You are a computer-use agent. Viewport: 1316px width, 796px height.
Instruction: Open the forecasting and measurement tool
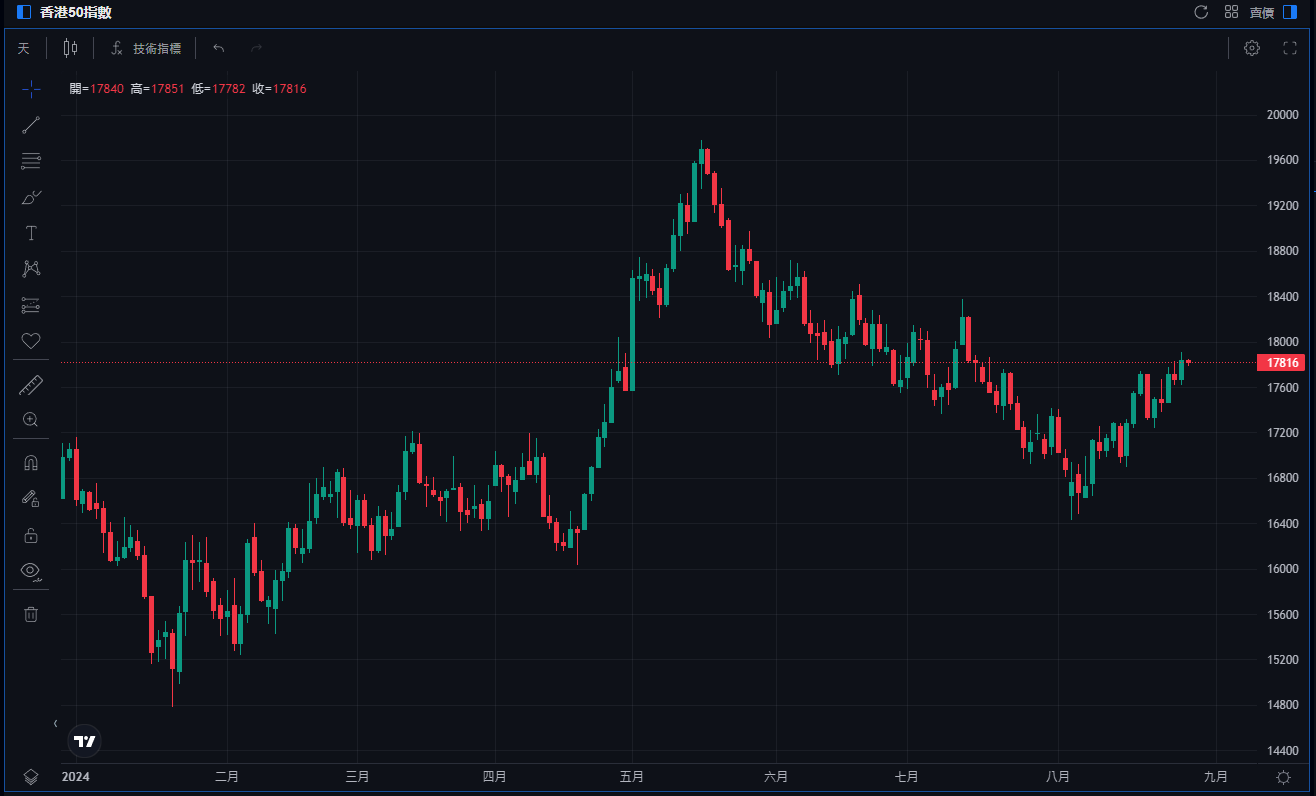point(31,305)
